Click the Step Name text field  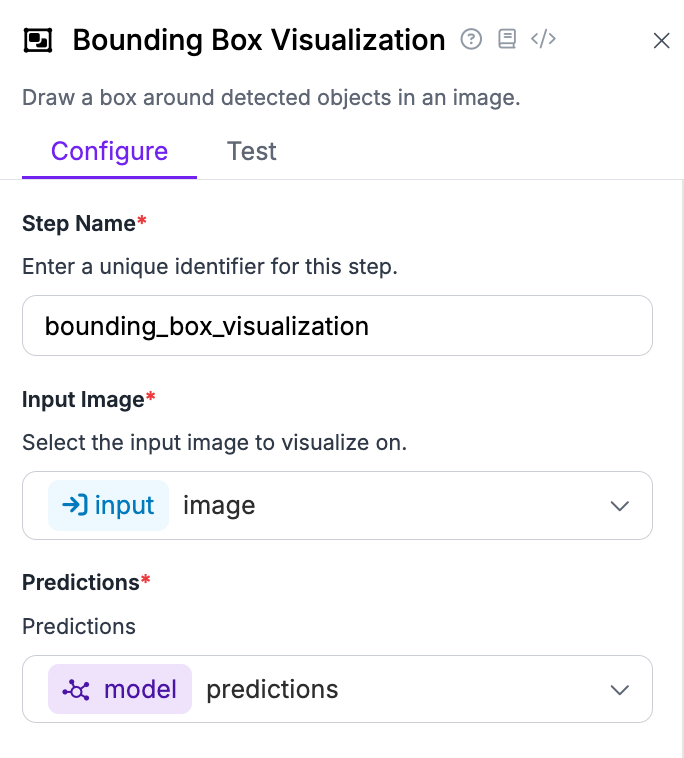tap(337, 325)
